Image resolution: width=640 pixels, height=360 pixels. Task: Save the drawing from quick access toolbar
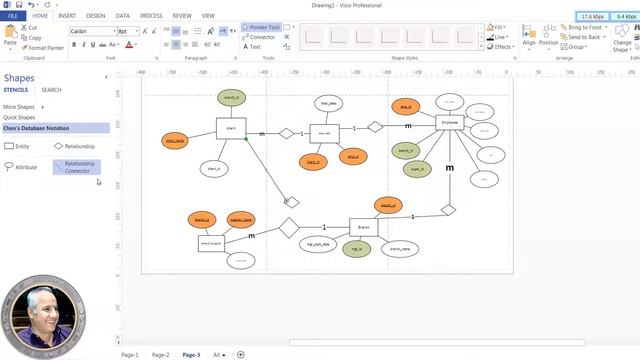19,5
